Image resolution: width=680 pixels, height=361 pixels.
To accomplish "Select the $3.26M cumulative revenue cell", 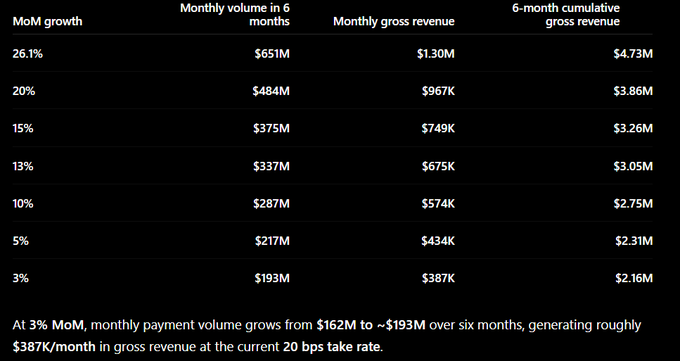I will (x=633, y=128).
